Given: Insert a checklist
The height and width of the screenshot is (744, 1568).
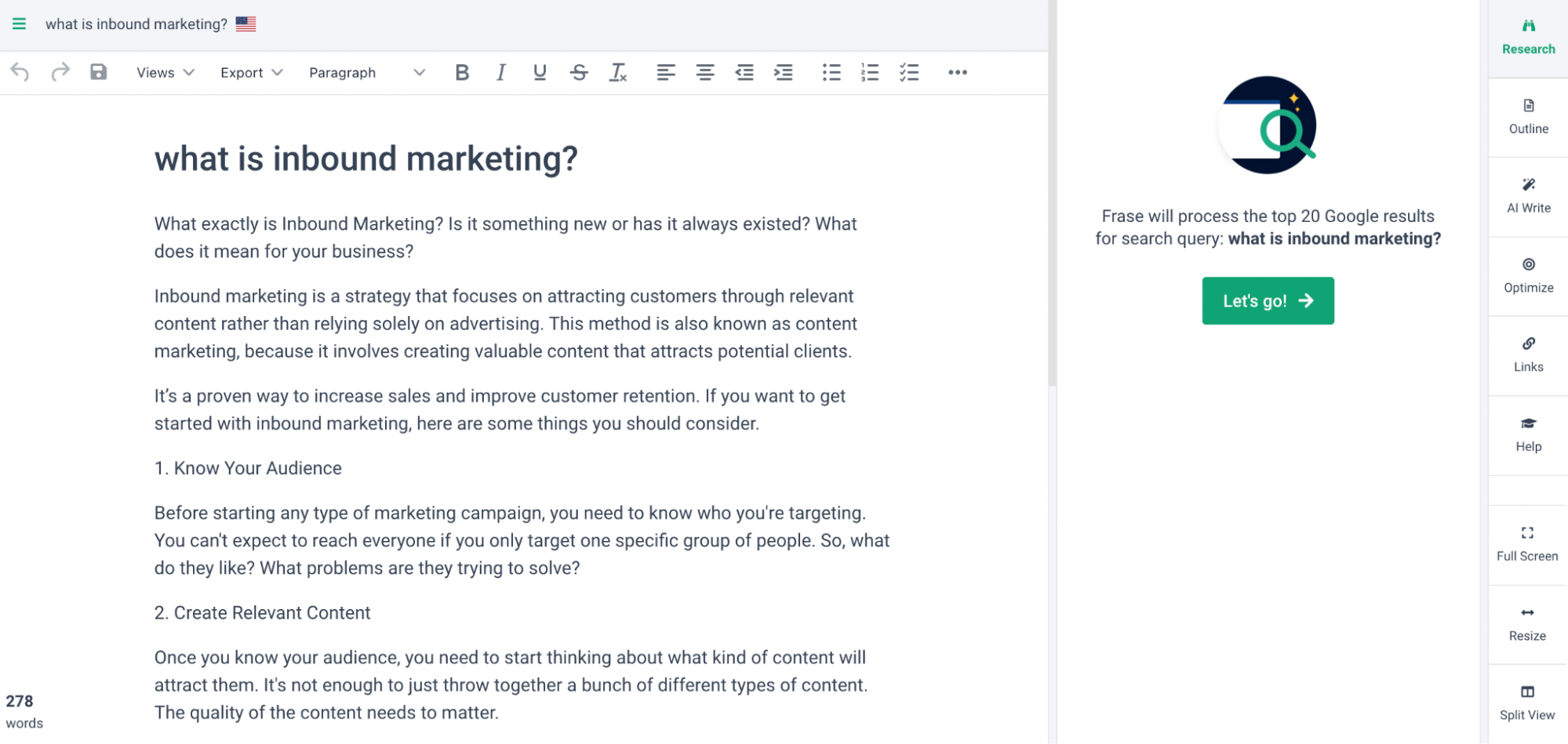Looking at the screenshot, I should tap(909, 72).
